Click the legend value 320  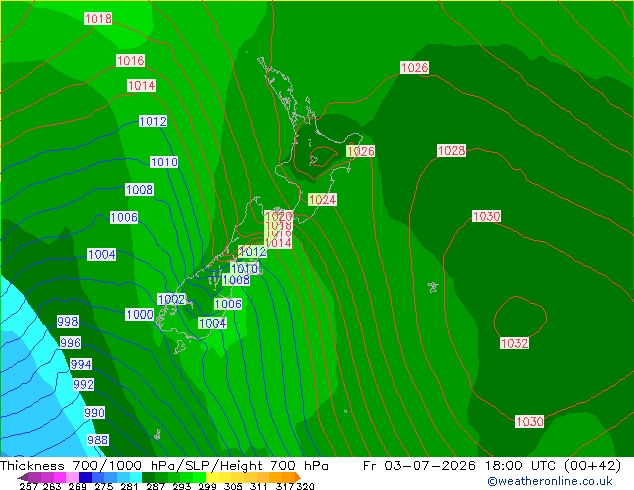305,486
